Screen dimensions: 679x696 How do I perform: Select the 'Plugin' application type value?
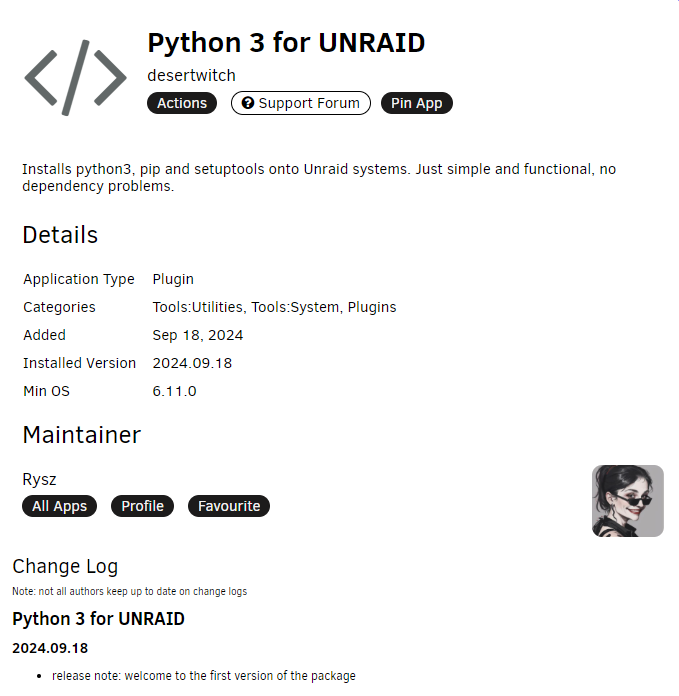point(173,279)
